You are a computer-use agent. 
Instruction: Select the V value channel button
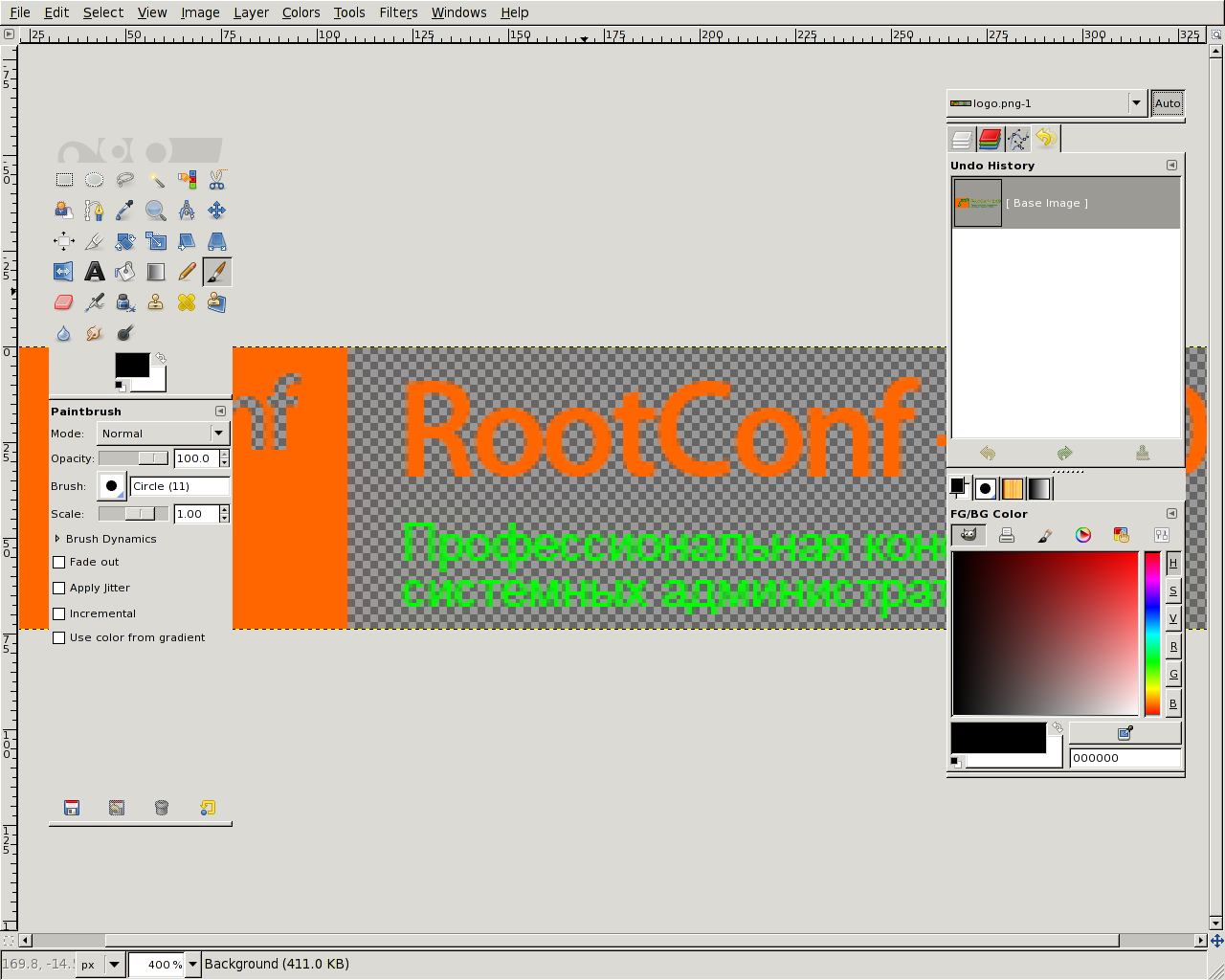1173,618
